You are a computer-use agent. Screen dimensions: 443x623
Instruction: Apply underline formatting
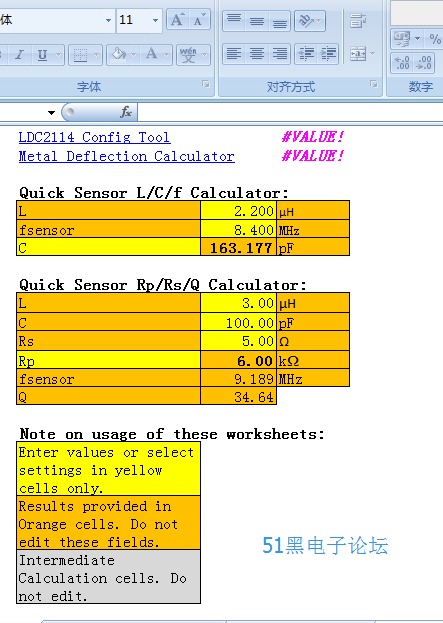tap(43, 54)
